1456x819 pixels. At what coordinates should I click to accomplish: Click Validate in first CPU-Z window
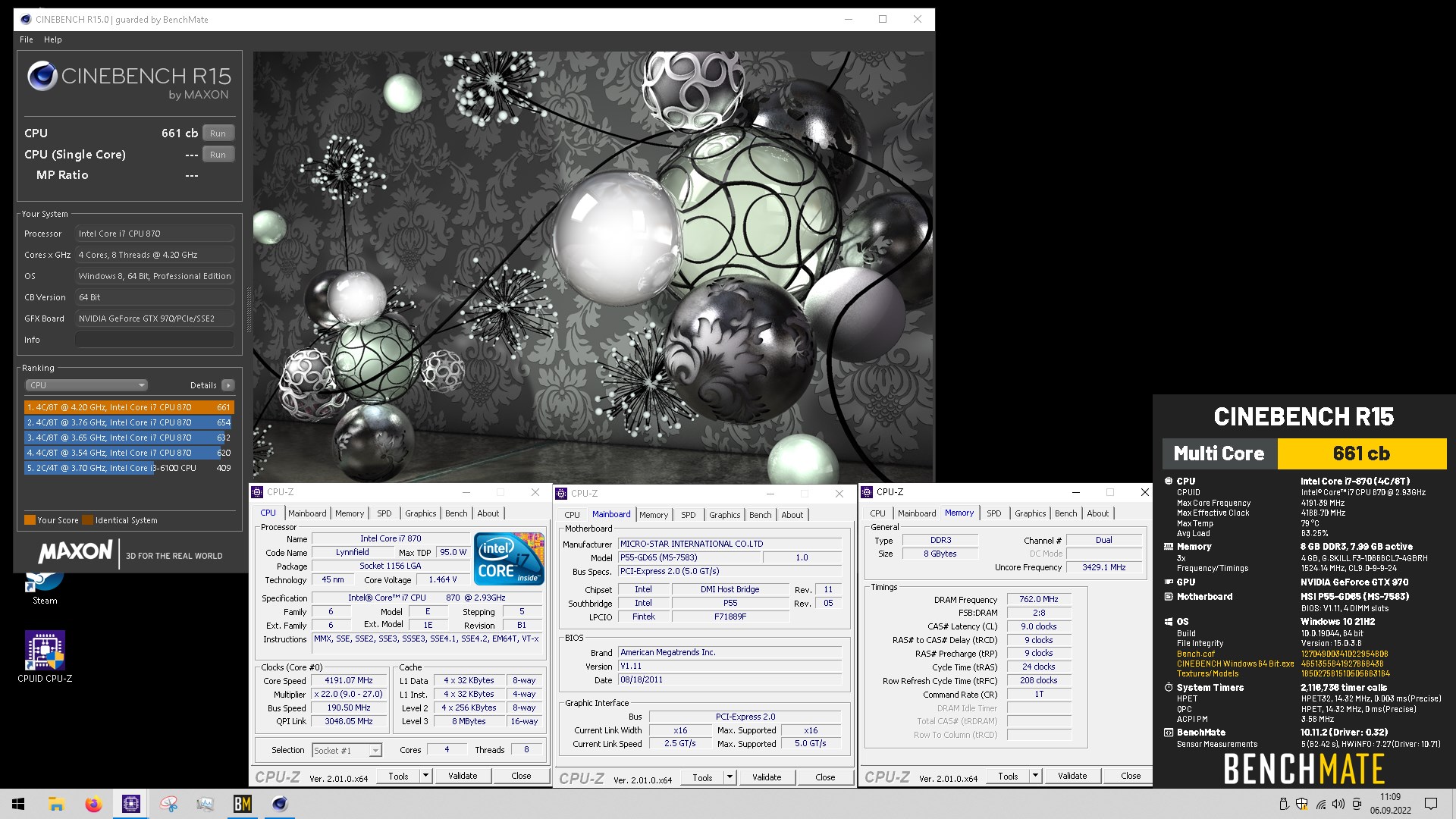(x=463, y=776)
